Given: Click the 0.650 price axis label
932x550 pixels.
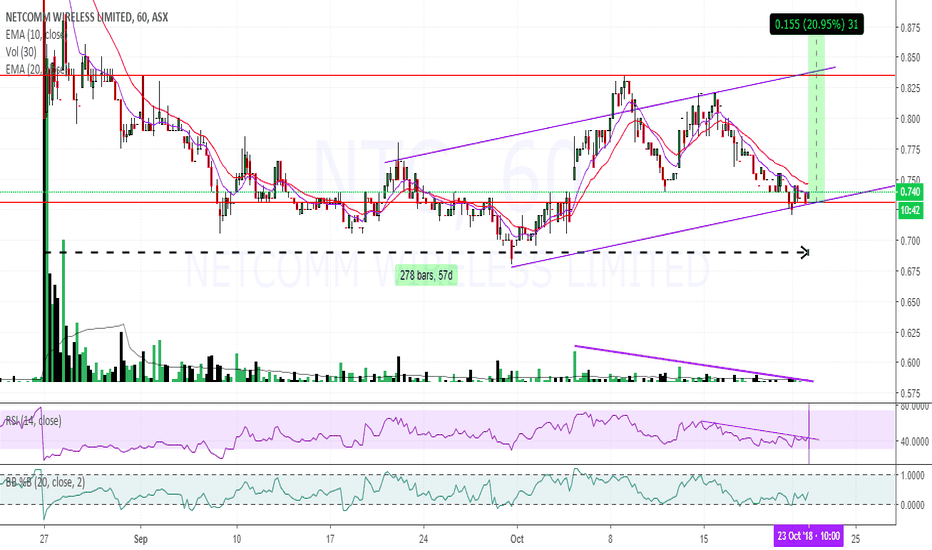Looking at the screenshot, I should tap(911, 302).
